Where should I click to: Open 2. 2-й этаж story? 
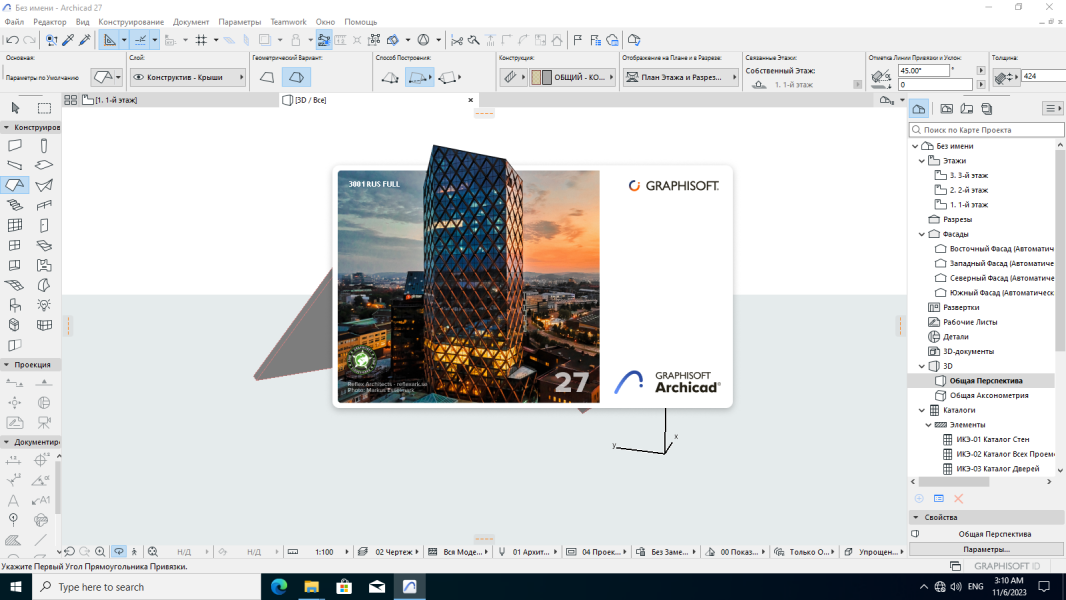click(x=969, y=190)
